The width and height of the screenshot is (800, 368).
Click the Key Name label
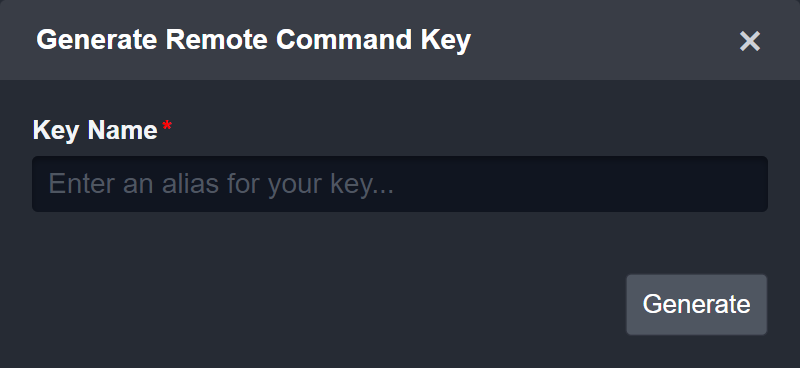tap(95, 131)
